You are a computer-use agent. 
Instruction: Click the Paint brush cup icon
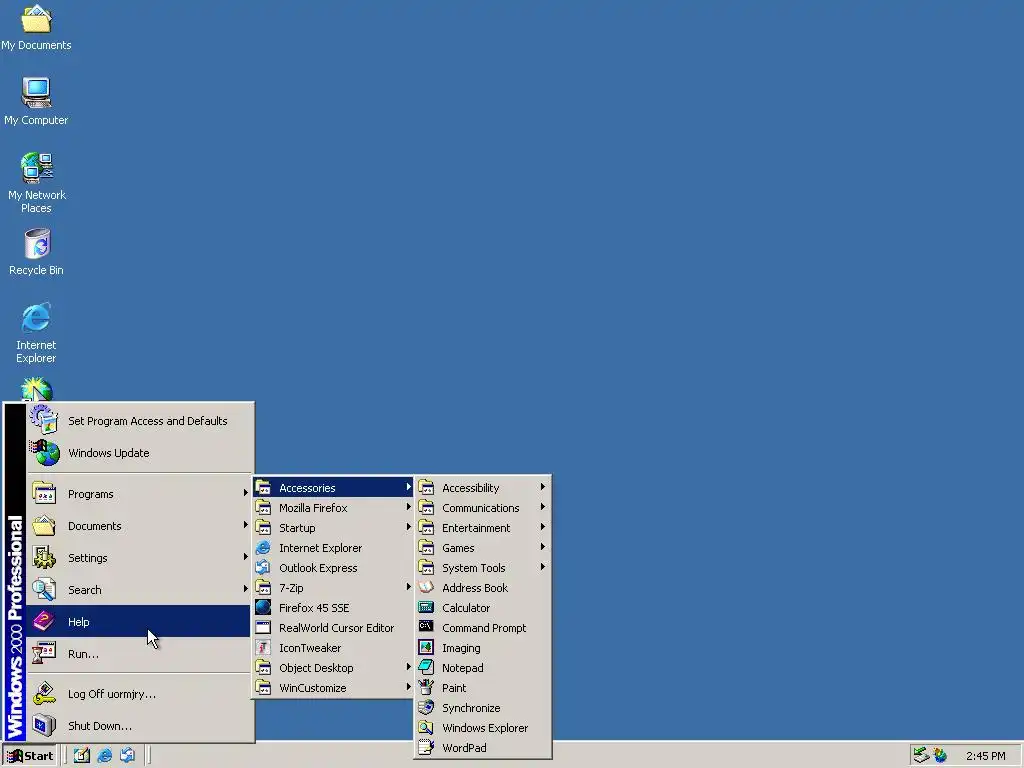point(426,687)
